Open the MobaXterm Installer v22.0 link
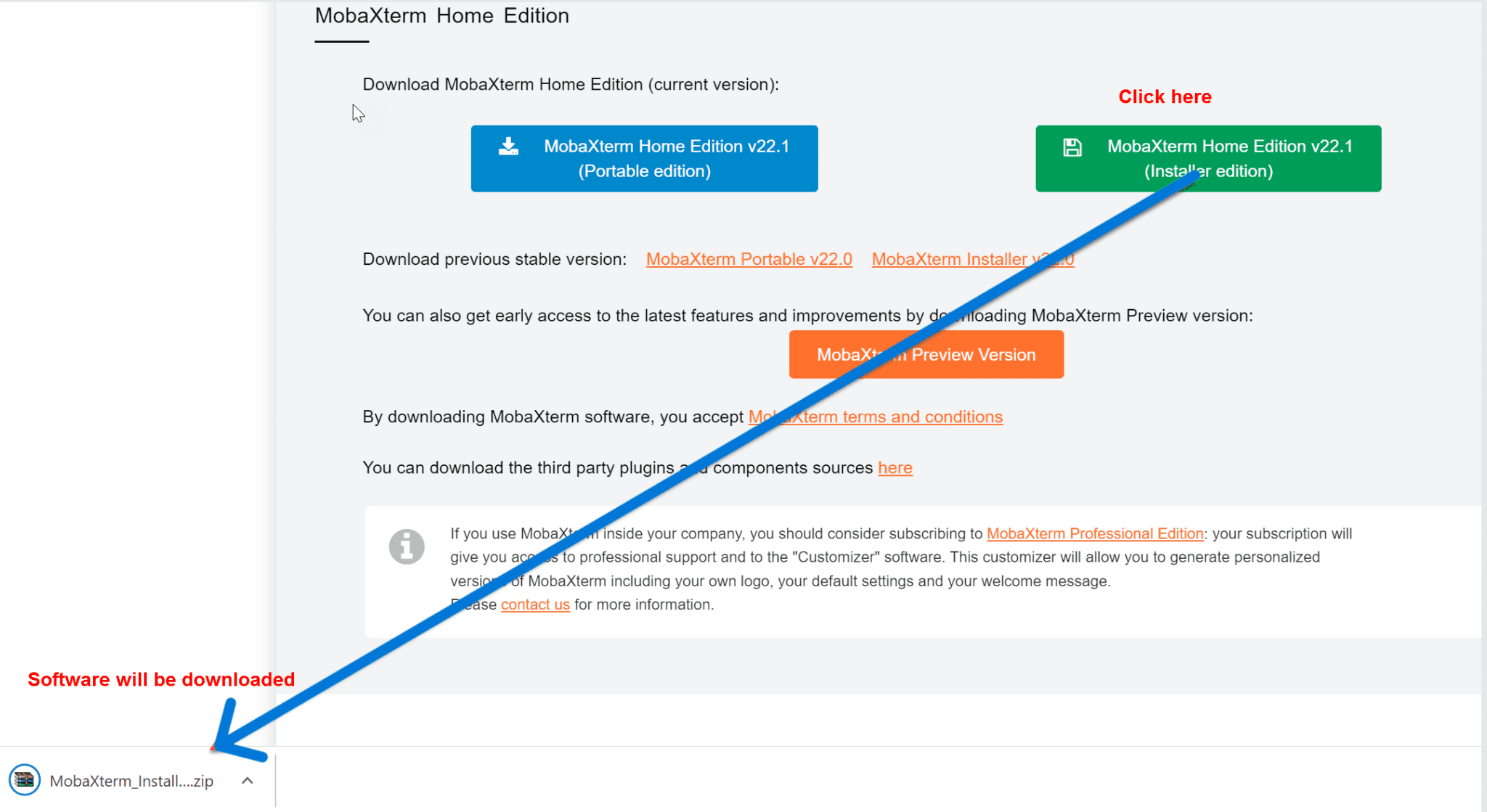Image resolution: width=1487 pixels, height=812 pixels. (972, 259)
